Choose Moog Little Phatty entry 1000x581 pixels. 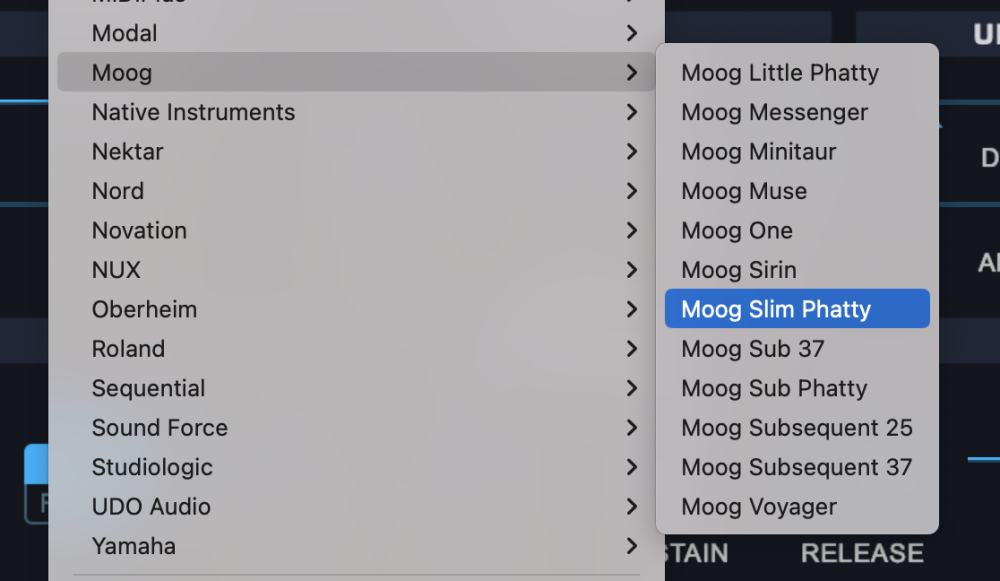coord(779,73)
